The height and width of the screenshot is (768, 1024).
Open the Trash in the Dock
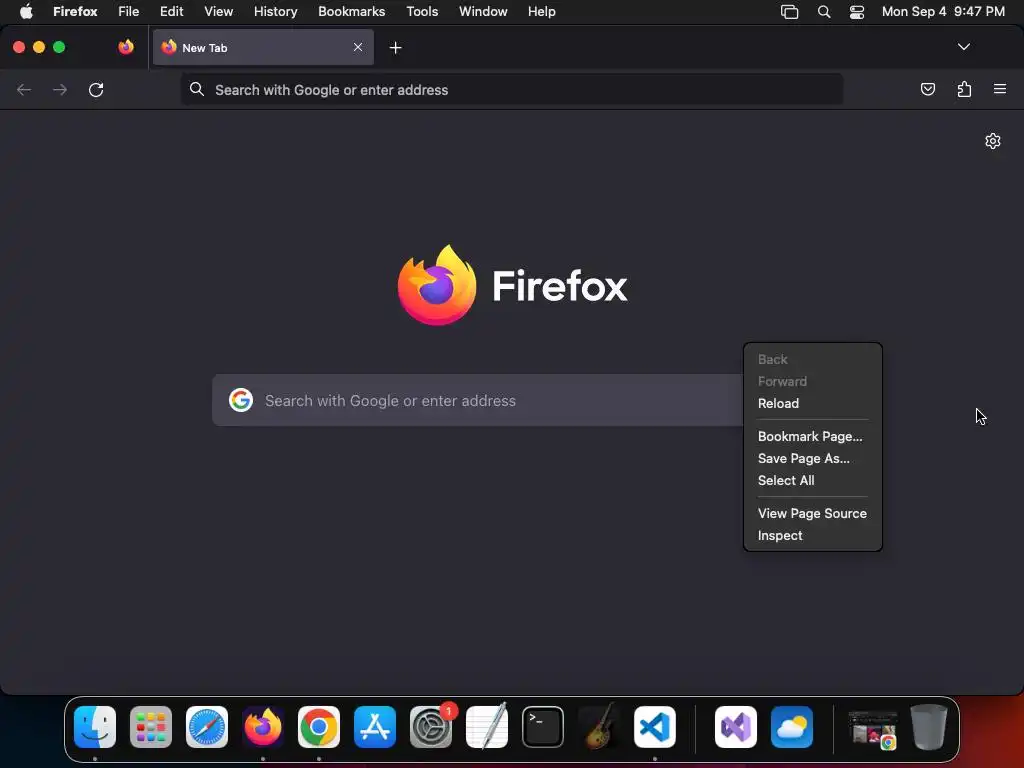(x=929, y=727)
